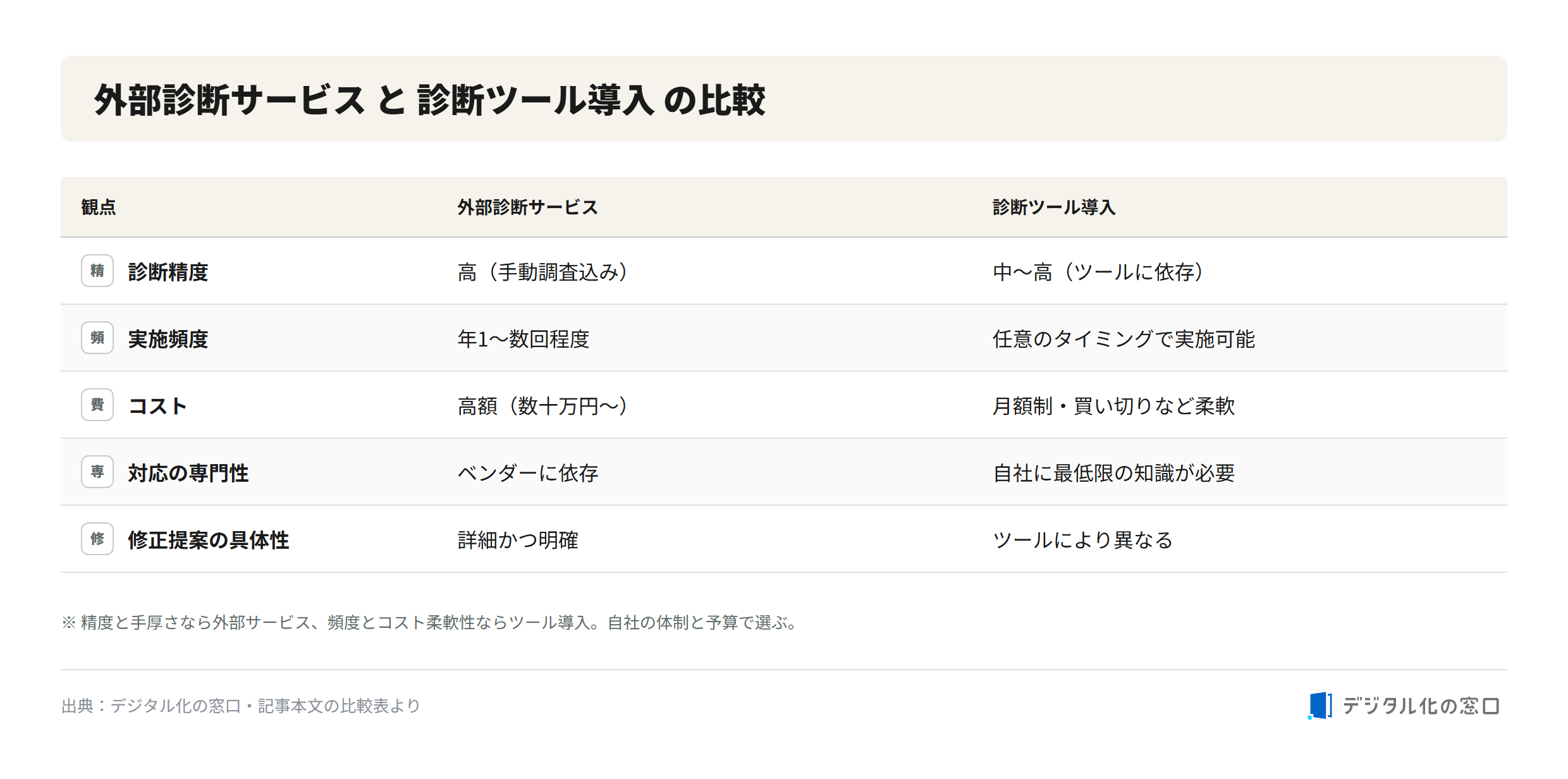Click the 修 icon badge beside 修正提案の具体性

point(97,539)
